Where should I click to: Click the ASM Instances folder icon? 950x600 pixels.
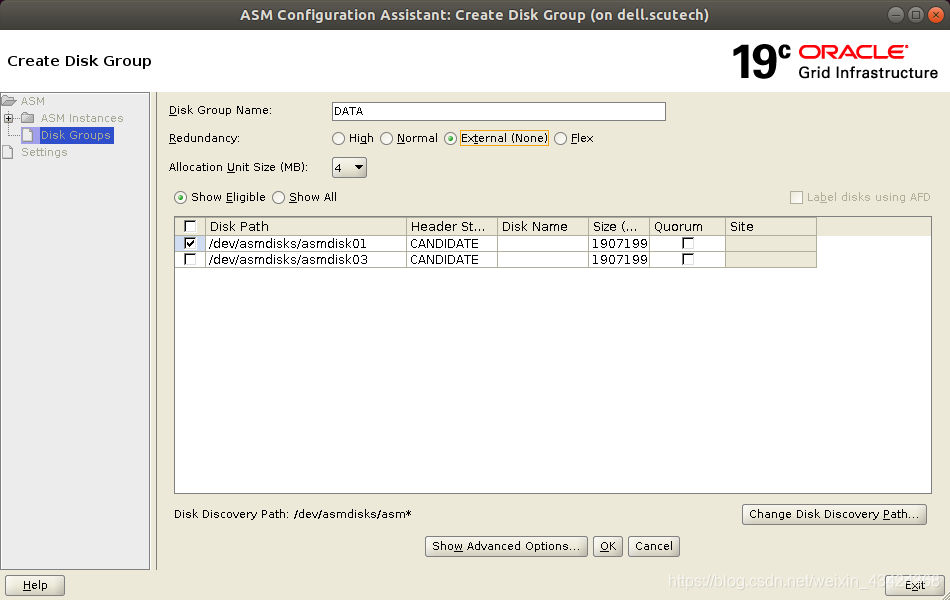[28, 118]
